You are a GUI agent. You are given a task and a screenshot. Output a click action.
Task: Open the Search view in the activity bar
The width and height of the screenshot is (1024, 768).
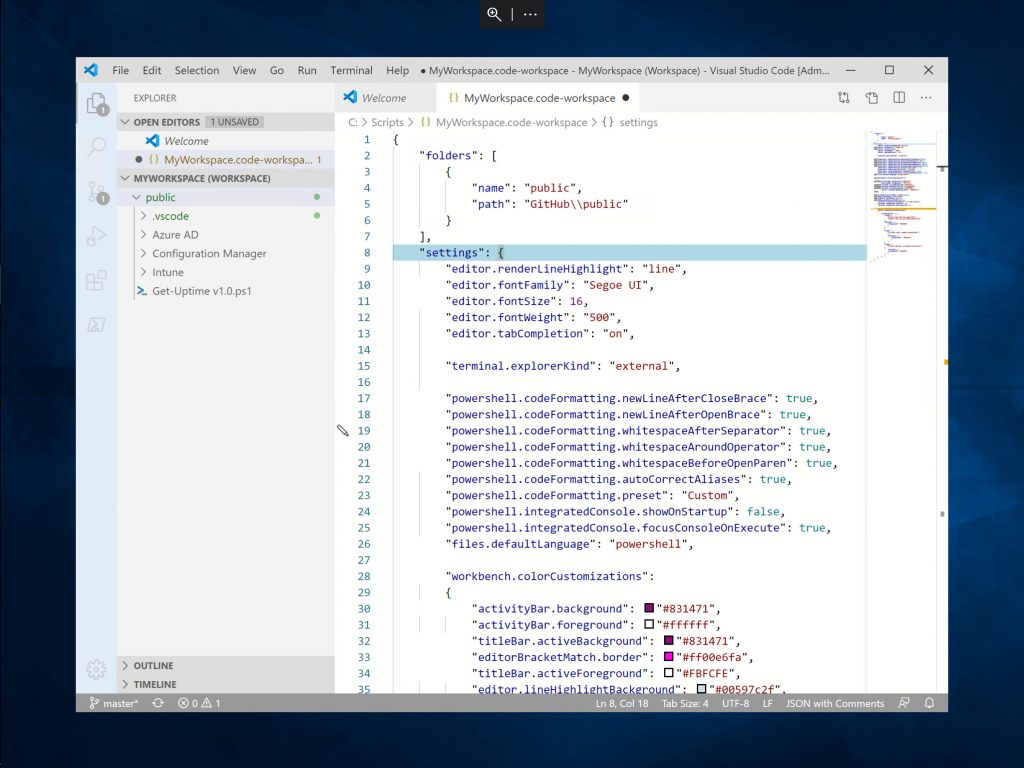(97, 146)
